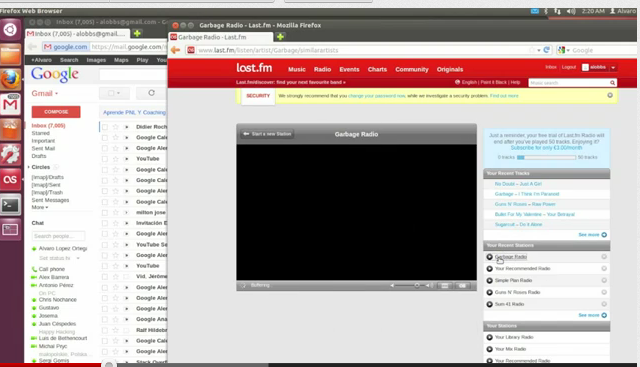640x367 pixels.
Task: Compose a new Gmail message
Action: [56, 112]
